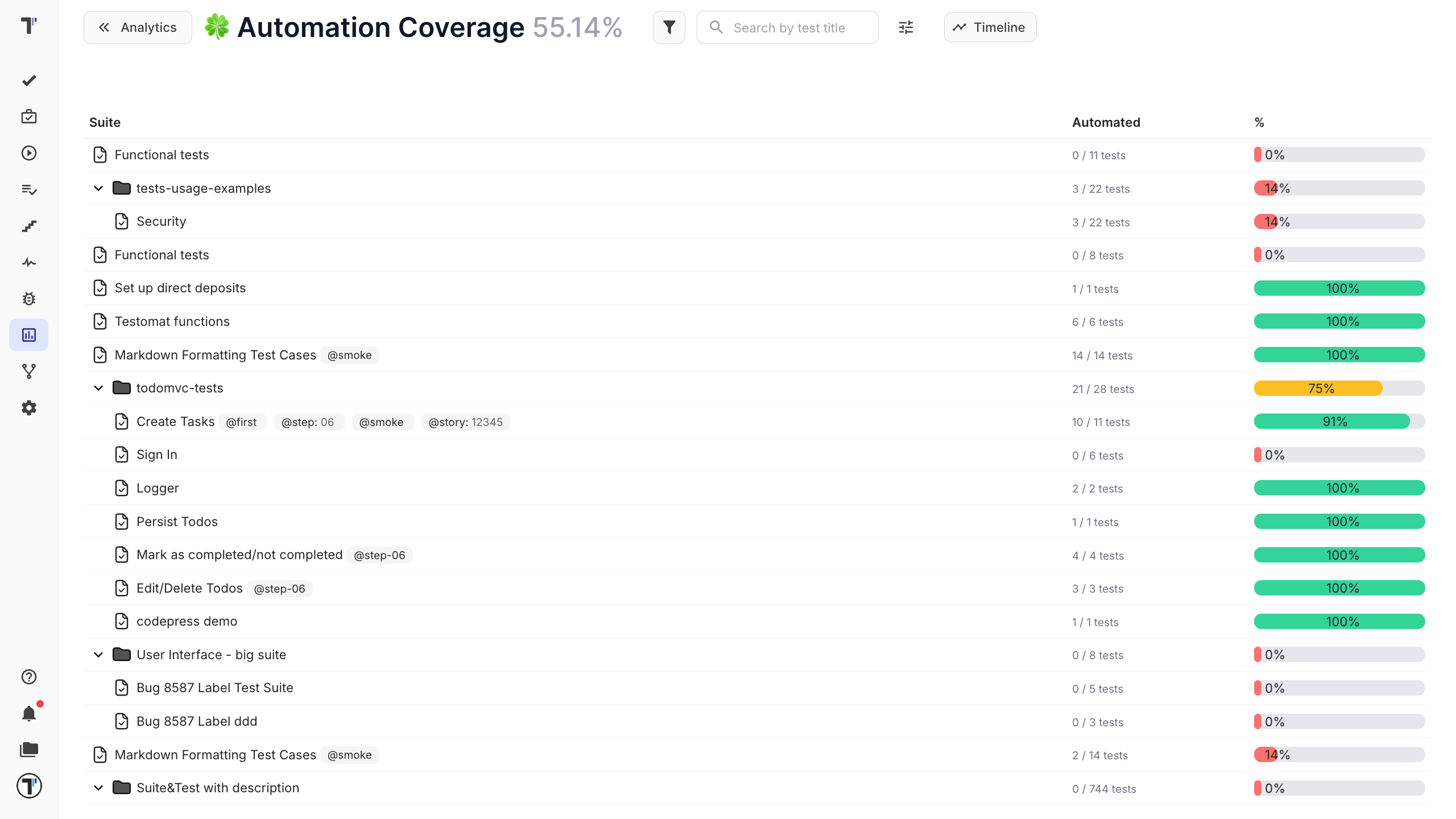
Task: Open the Tests checkmark icon in sidebar
Action: tap(29, 81)
